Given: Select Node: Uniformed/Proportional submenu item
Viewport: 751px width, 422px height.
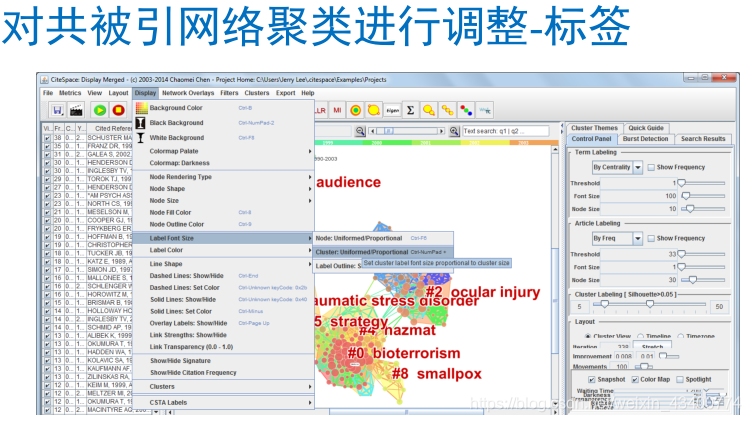Looking at the screenshot, I should 383,238.
